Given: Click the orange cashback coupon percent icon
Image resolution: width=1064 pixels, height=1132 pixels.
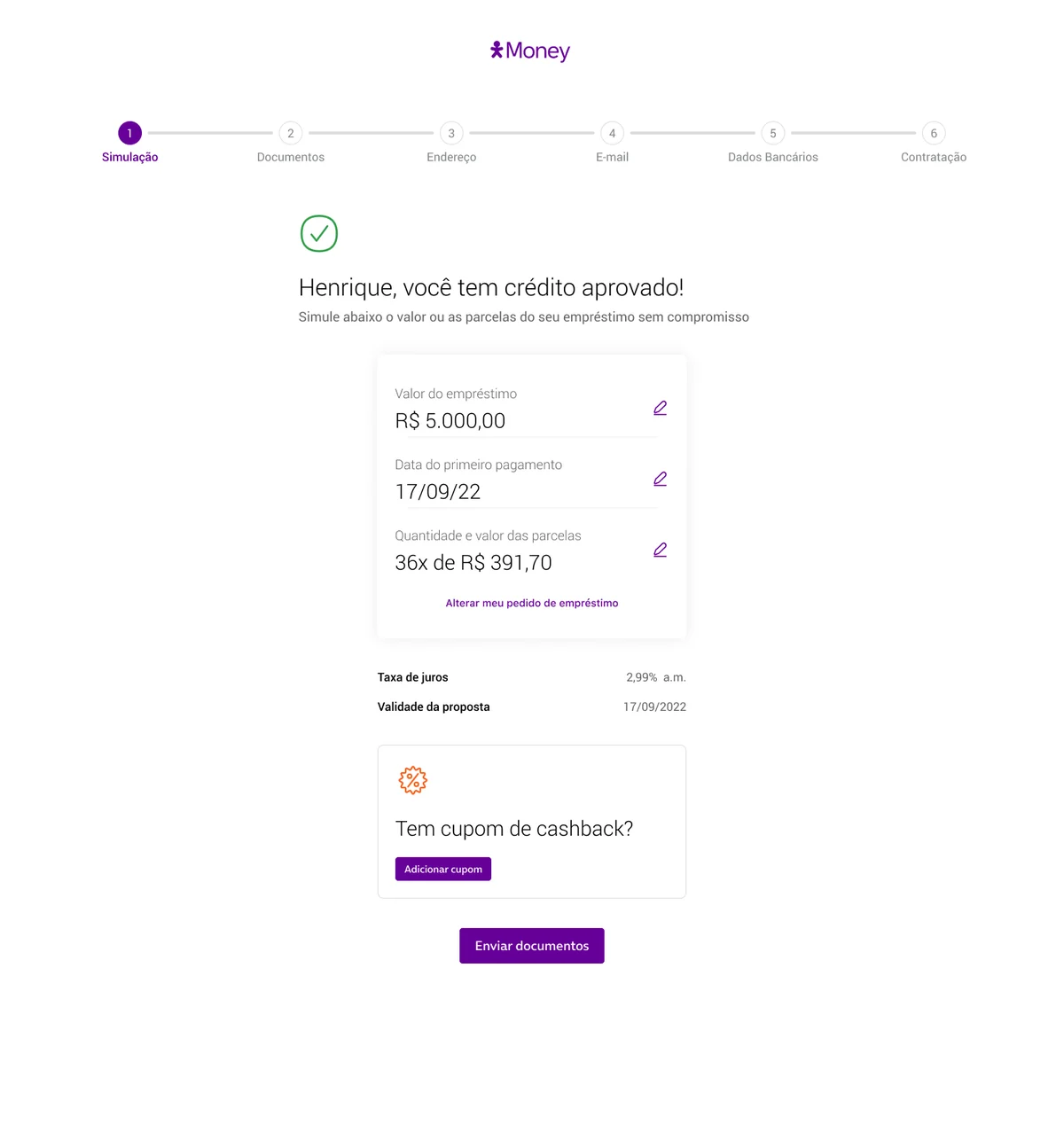Looking at the screenshot, I should point(412,780).
